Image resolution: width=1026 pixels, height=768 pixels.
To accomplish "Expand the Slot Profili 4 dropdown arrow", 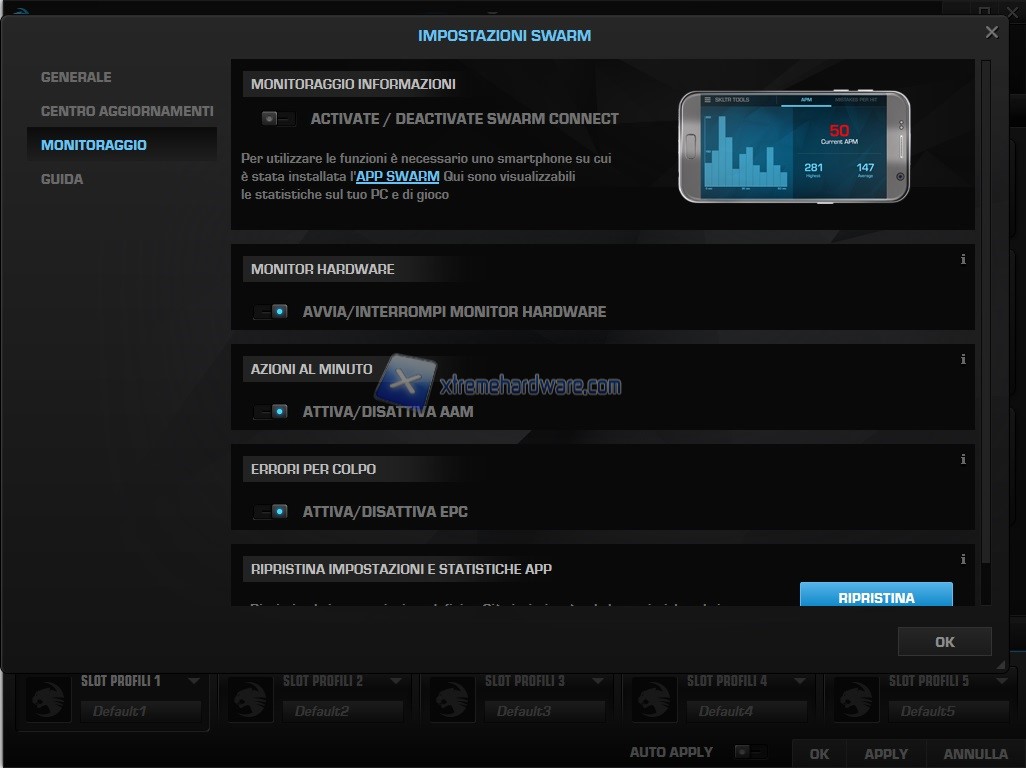I will coord(801,682).
